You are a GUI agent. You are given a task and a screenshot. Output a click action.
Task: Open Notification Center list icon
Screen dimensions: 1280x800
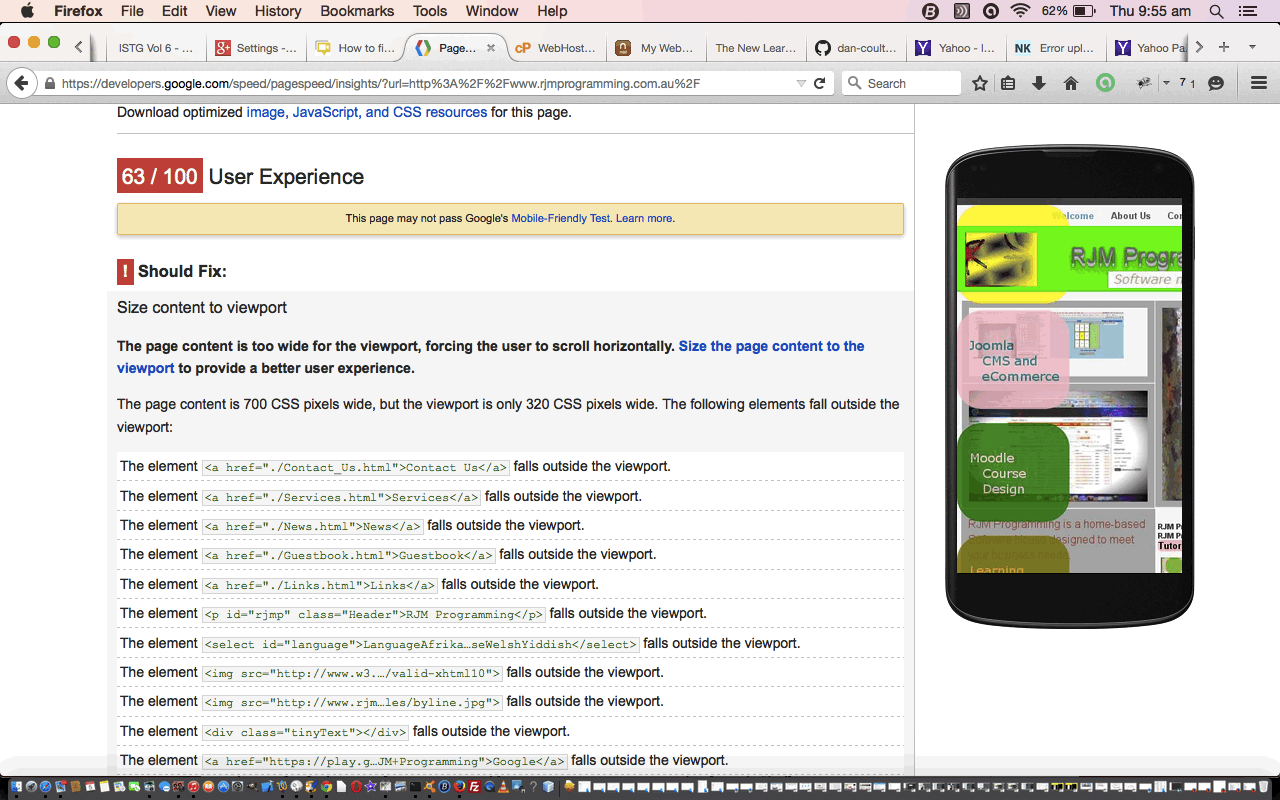[x=1247, y=11]
